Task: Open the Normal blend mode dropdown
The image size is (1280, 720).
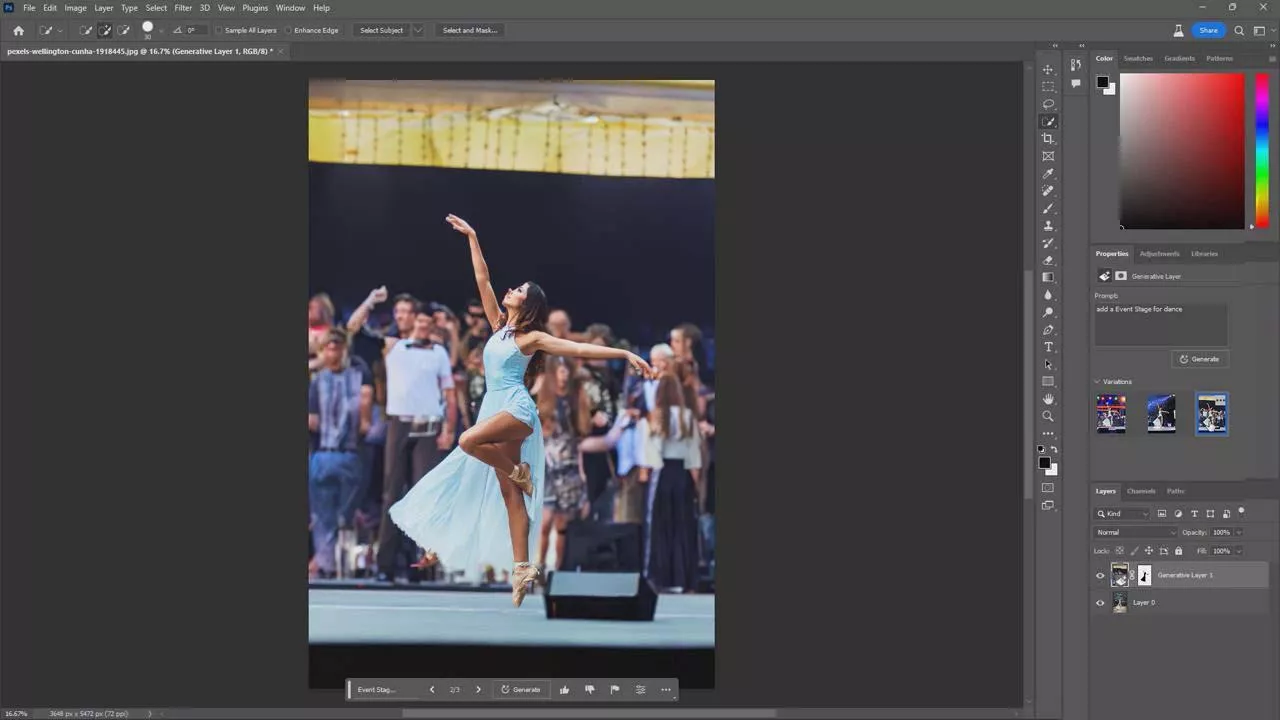Action: coord(1135,532)
